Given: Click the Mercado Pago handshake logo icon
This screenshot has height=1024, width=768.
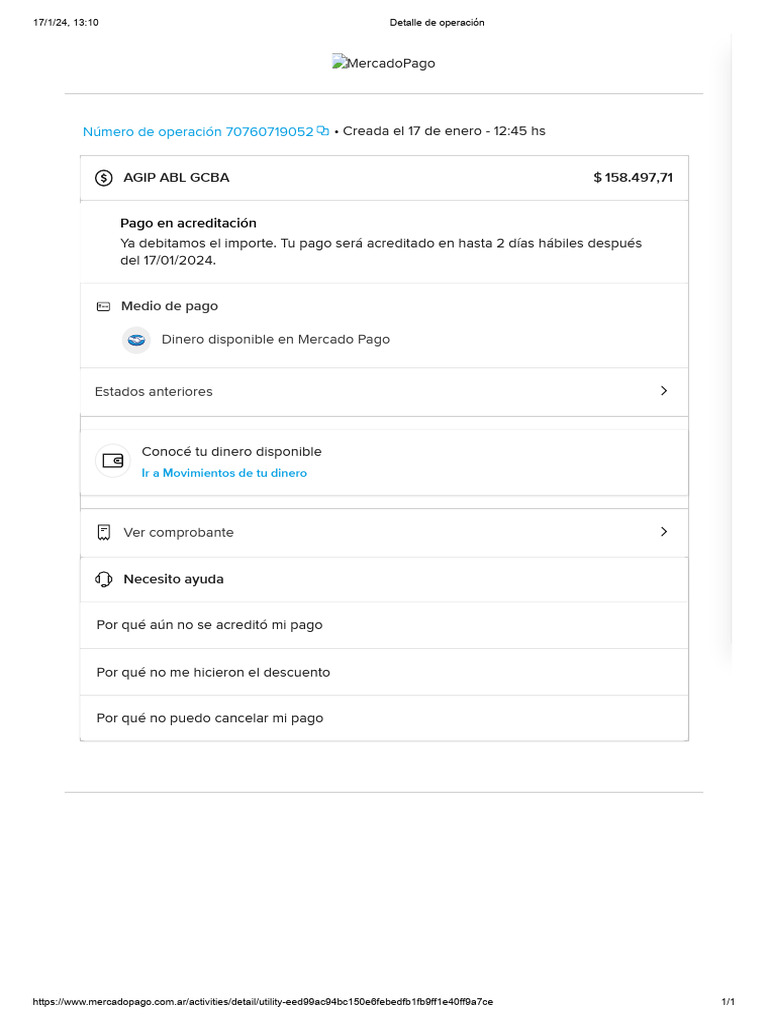Looking at the screenshot, I should click(x=137, y=340).
